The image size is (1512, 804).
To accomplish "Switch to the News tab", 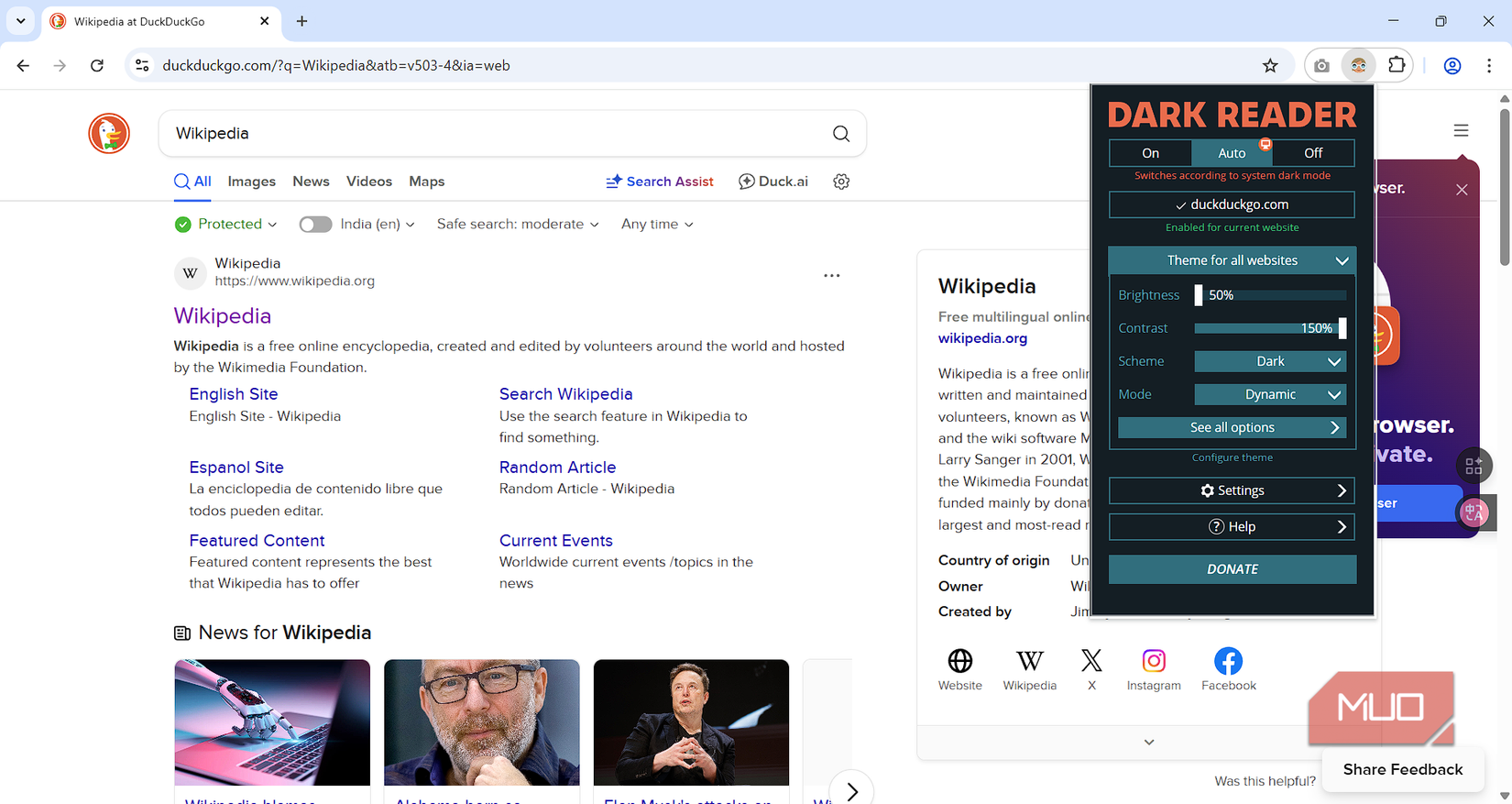I will point(311,182).
